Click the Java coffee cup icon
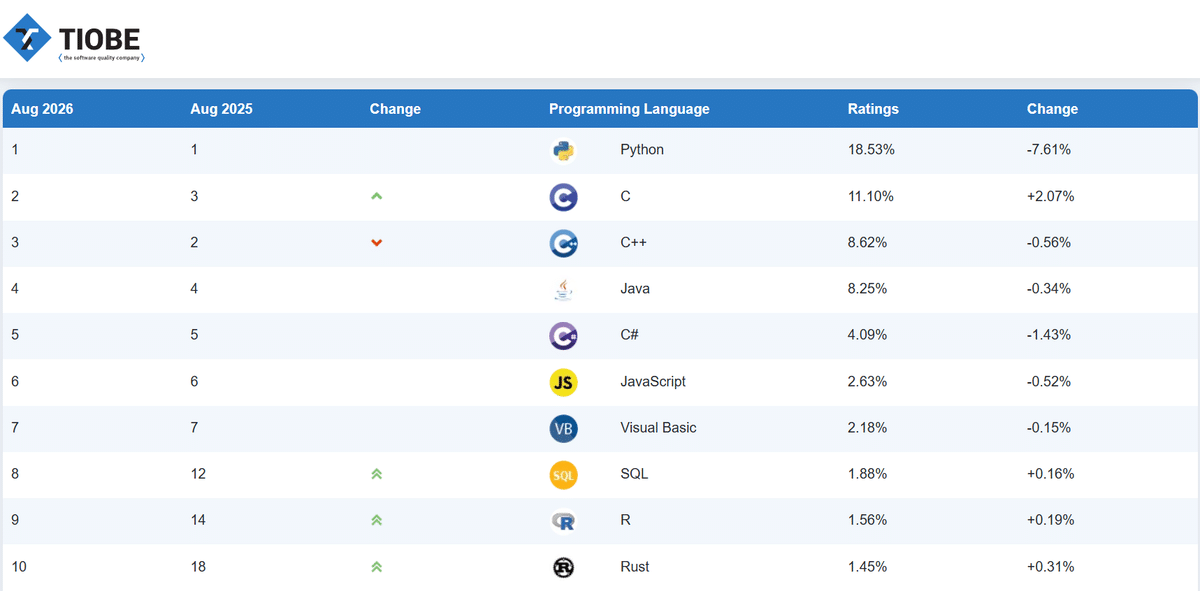1200x591 pixels. (564, 289)
